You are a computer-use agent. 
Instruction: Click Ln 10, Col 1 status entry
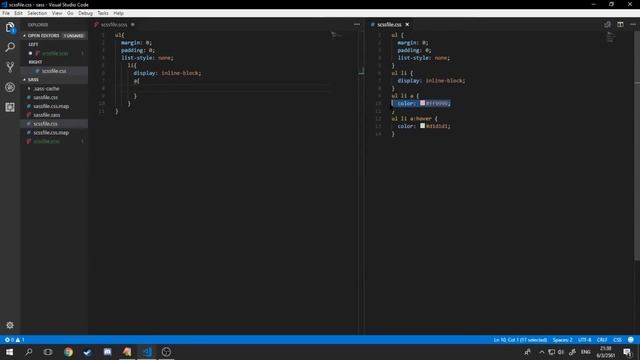coord(520,340)
